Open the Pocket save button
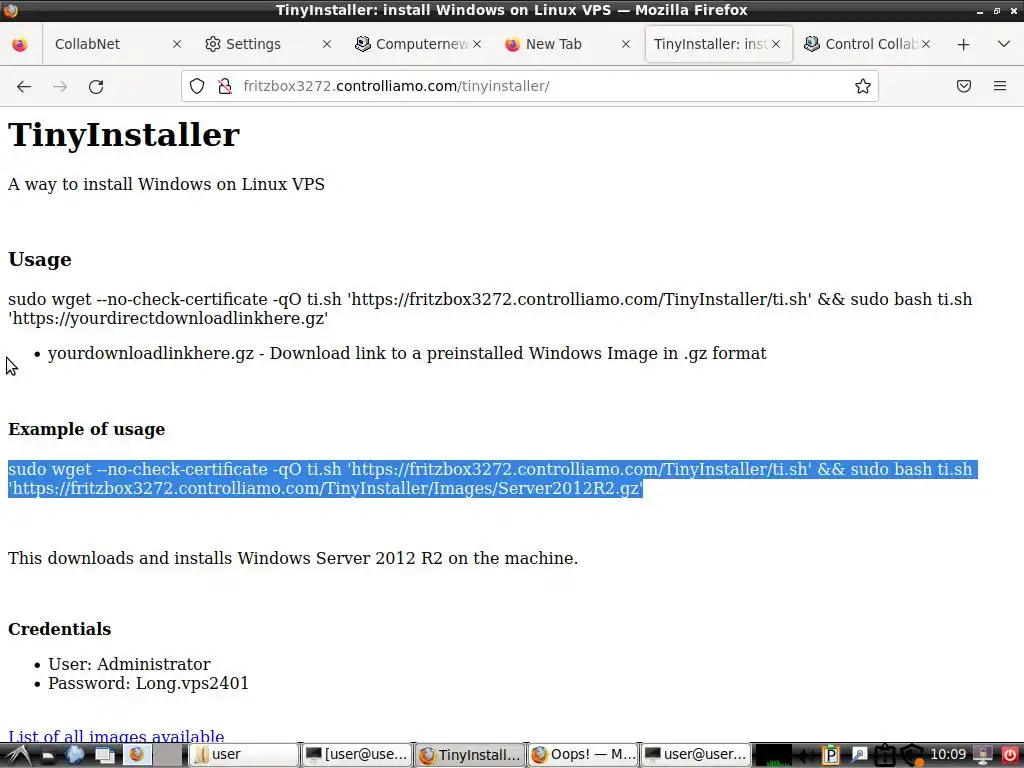This screenshot has height=768, width=1024. 964,86
